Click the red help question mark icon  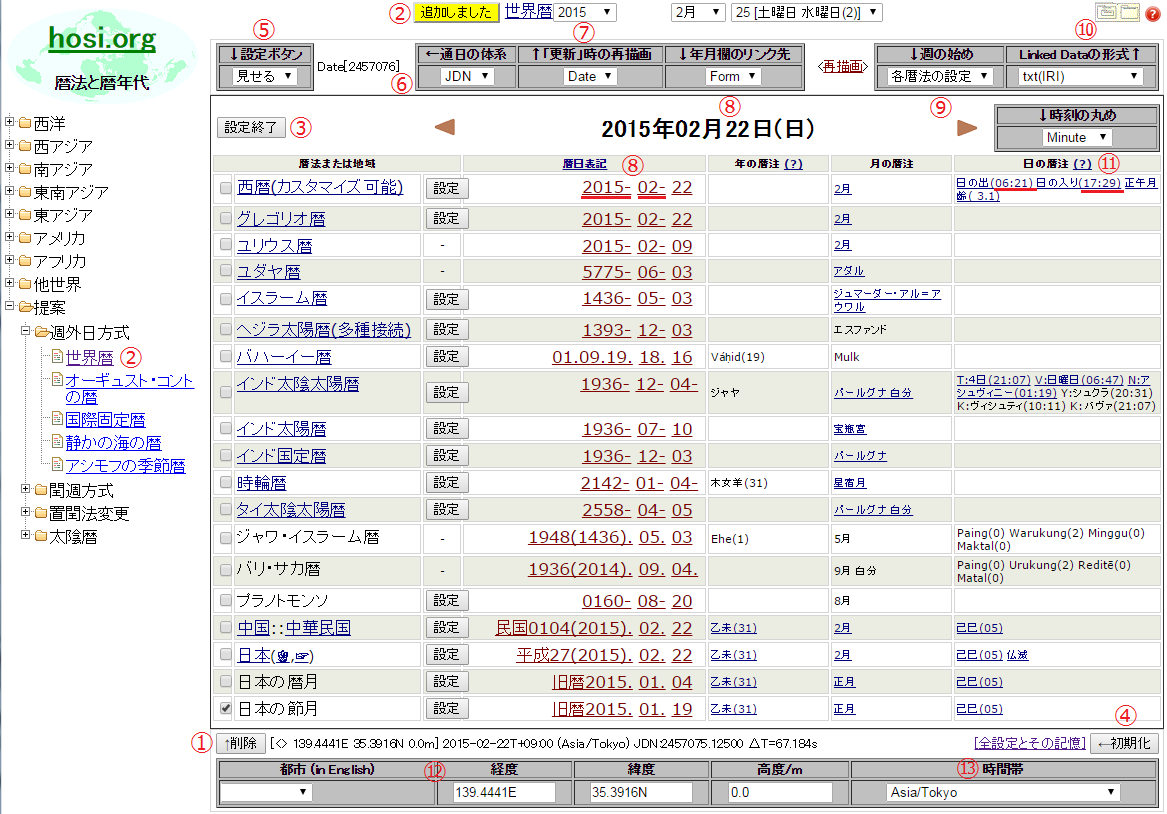(x=1151, y=13)
